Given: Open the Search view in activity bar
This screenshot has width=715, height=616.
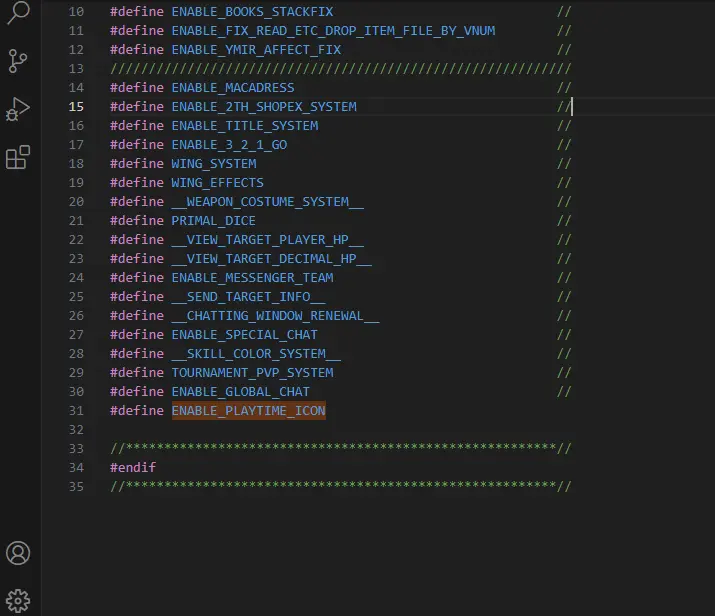Looking at the screenshot, I should (x=18, y=13).
